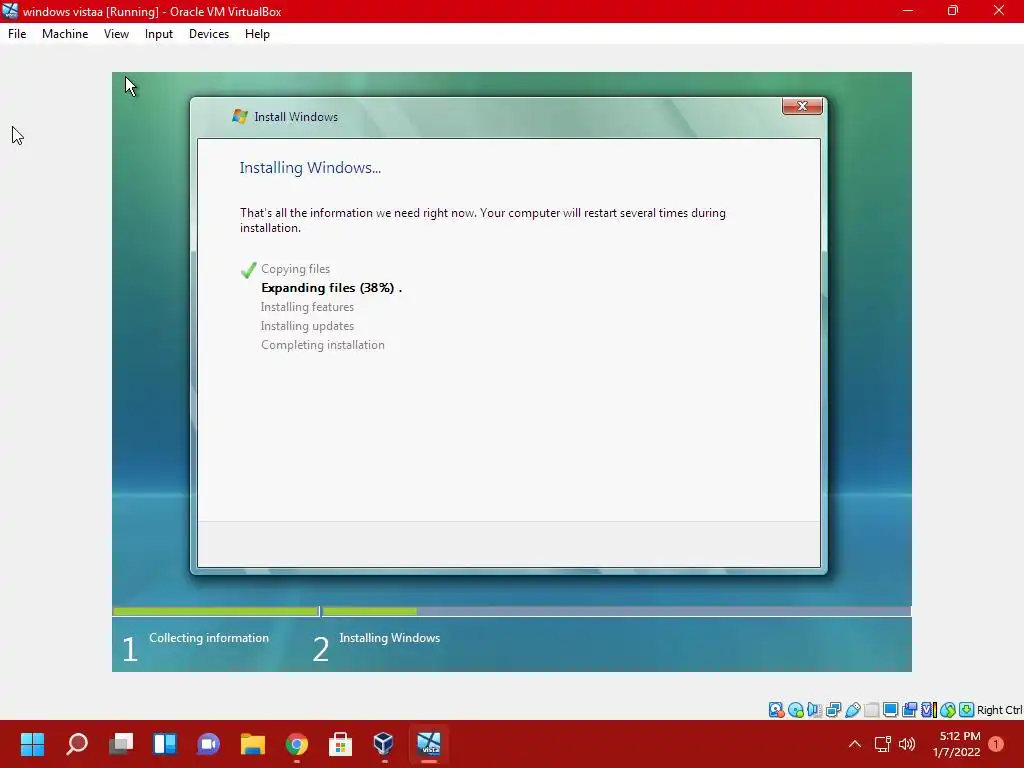Open the Widgets taskbar icon
1024x768 pixels.
point(165,744)
